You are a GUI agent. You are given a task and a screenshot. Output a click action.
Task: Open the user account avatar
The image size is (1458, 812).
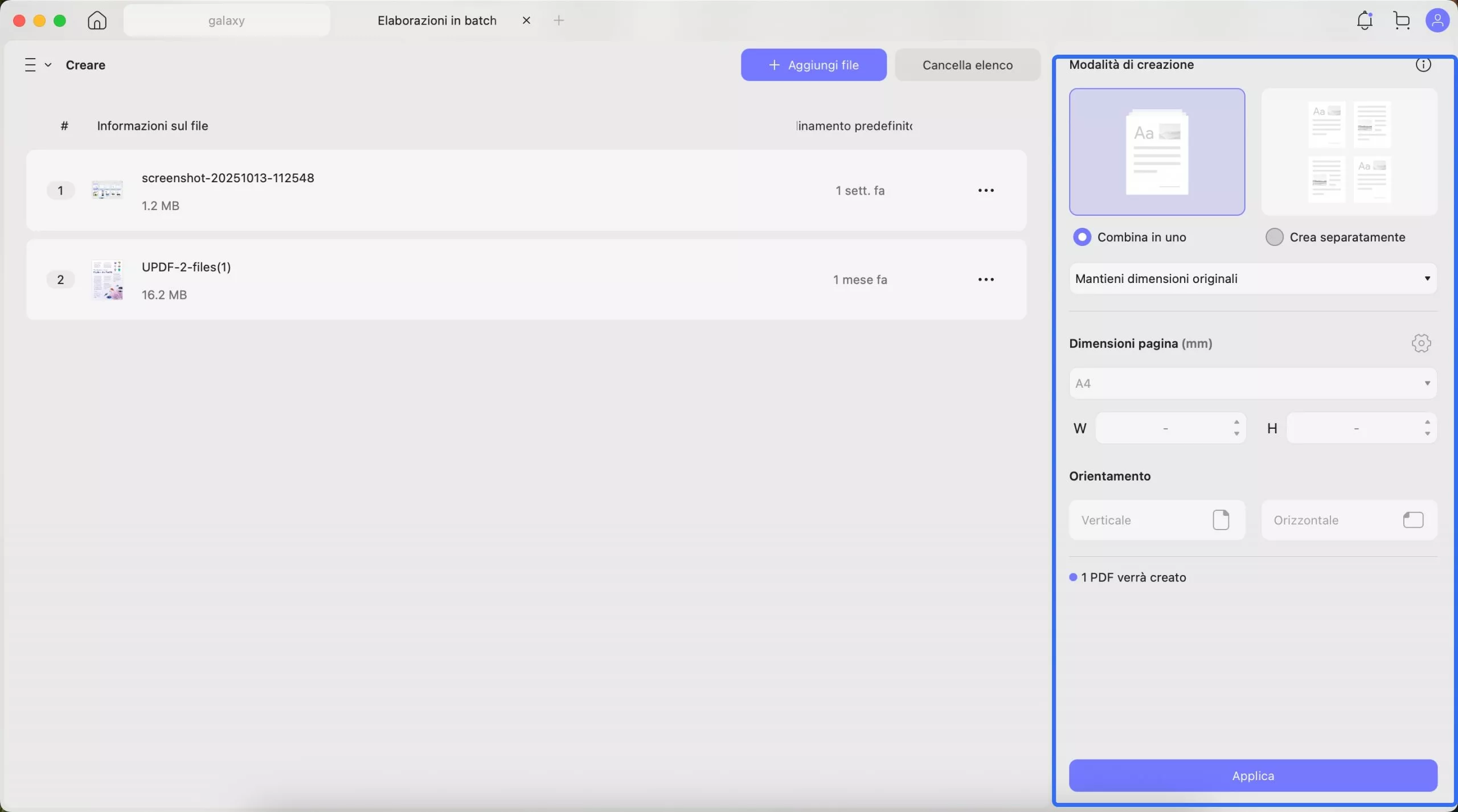[1437, 20]
